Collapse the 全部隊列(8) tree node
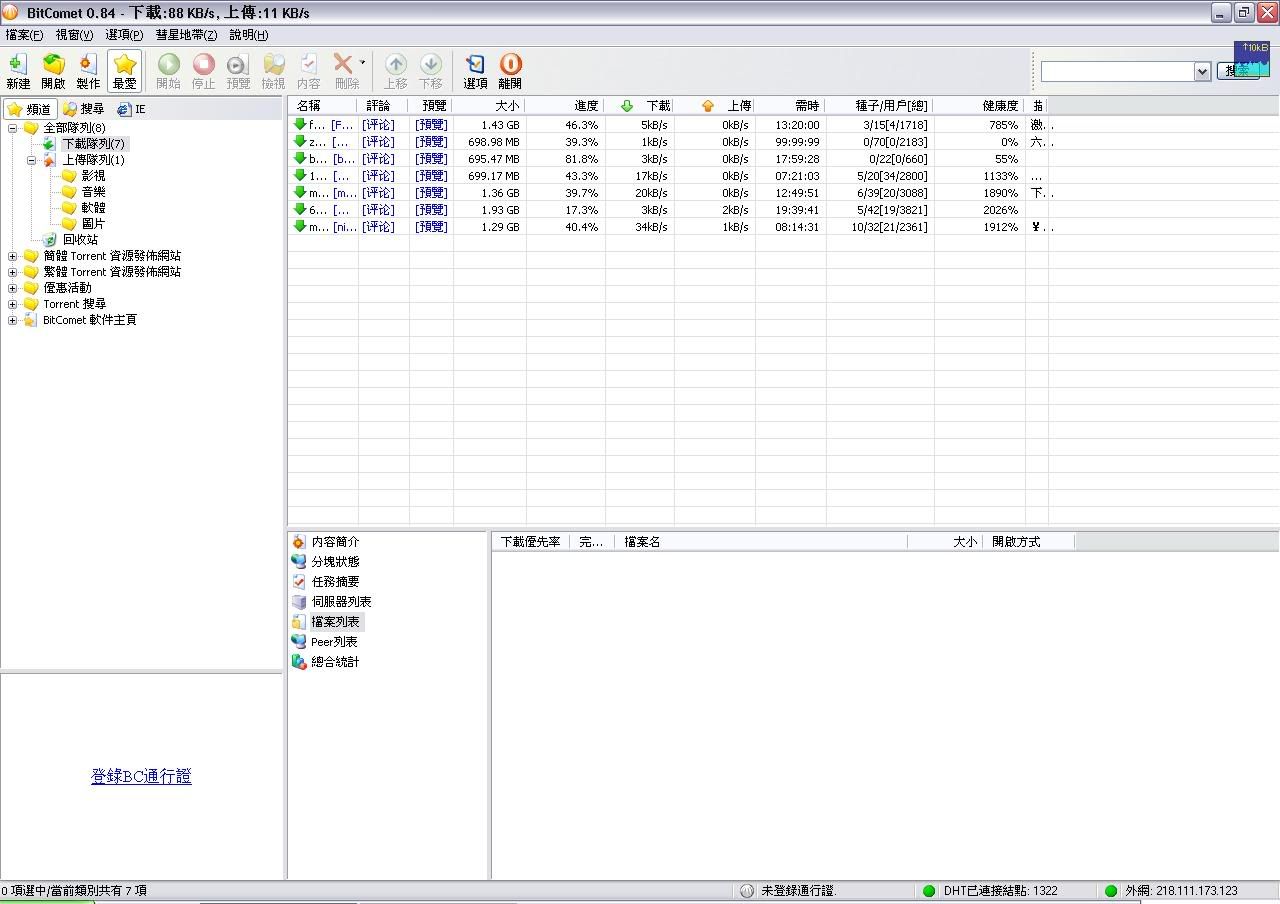This screenshot has height=904, width=1280. [13, 128]
